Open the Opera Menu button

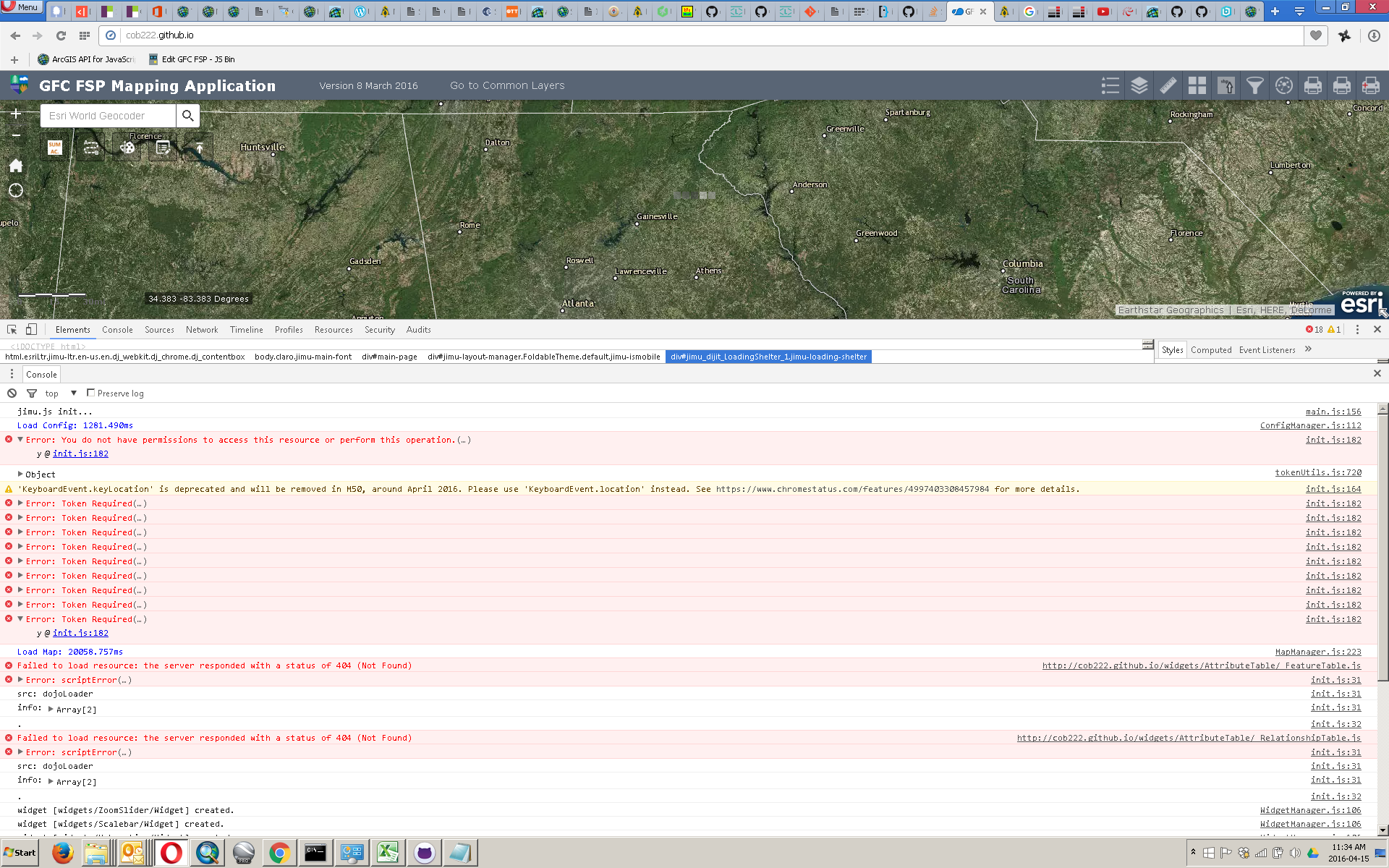[21, 7]
